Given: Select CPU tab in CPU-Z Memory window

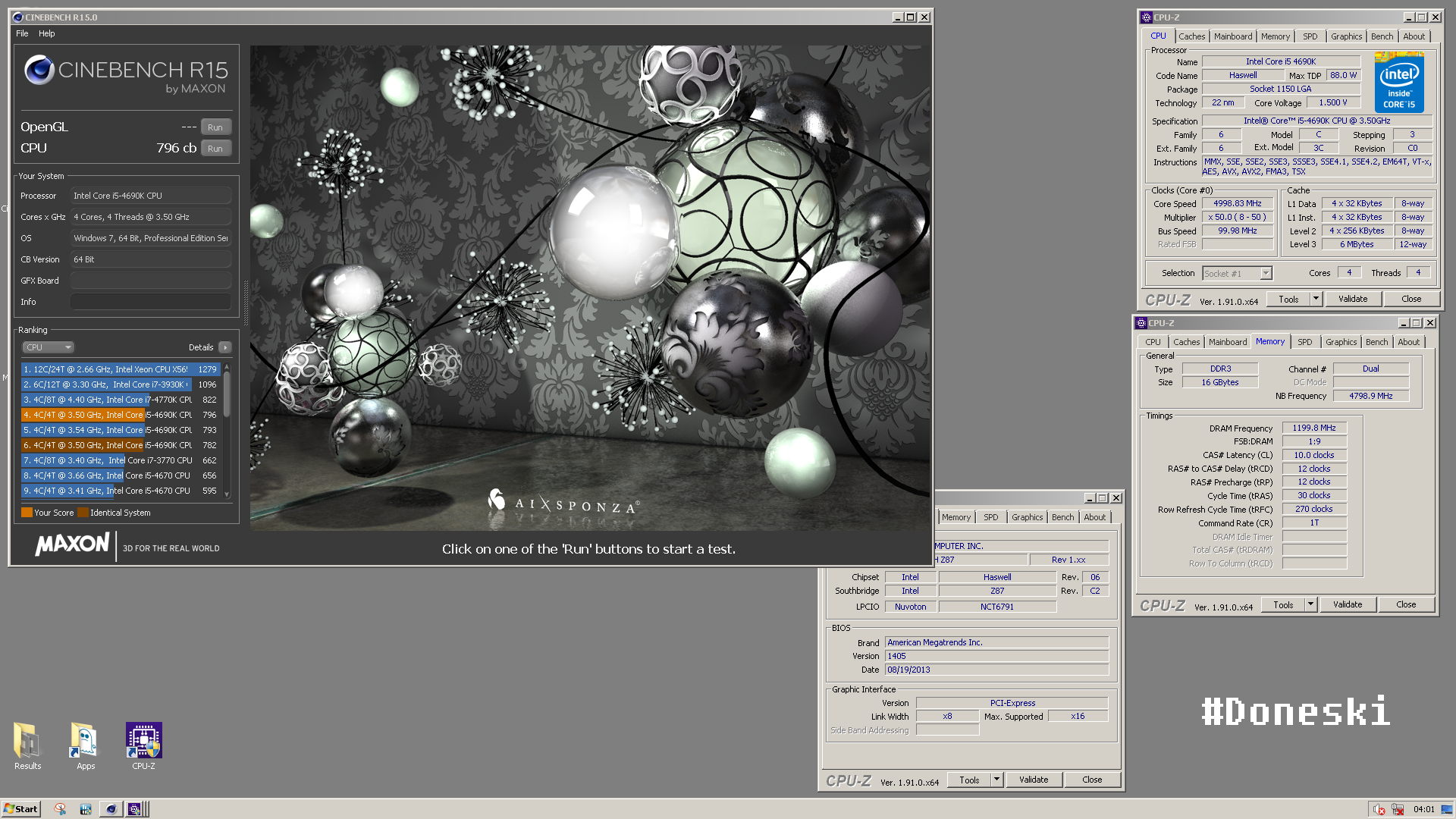Looking at the screenshot, I should point(1153,342).
